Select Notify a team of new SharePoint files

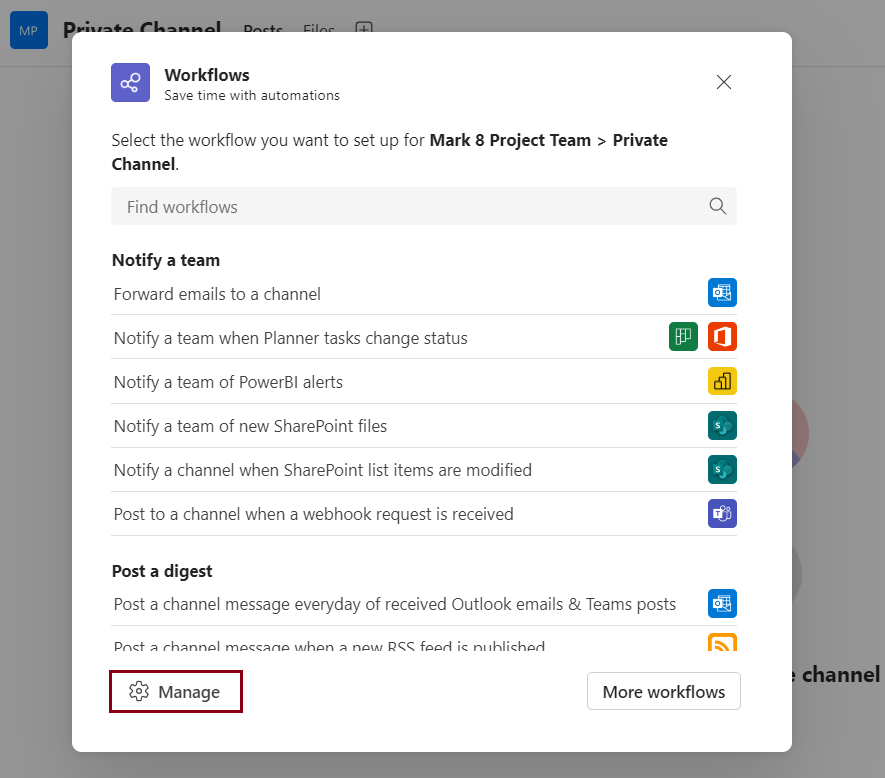pos(250,426)
